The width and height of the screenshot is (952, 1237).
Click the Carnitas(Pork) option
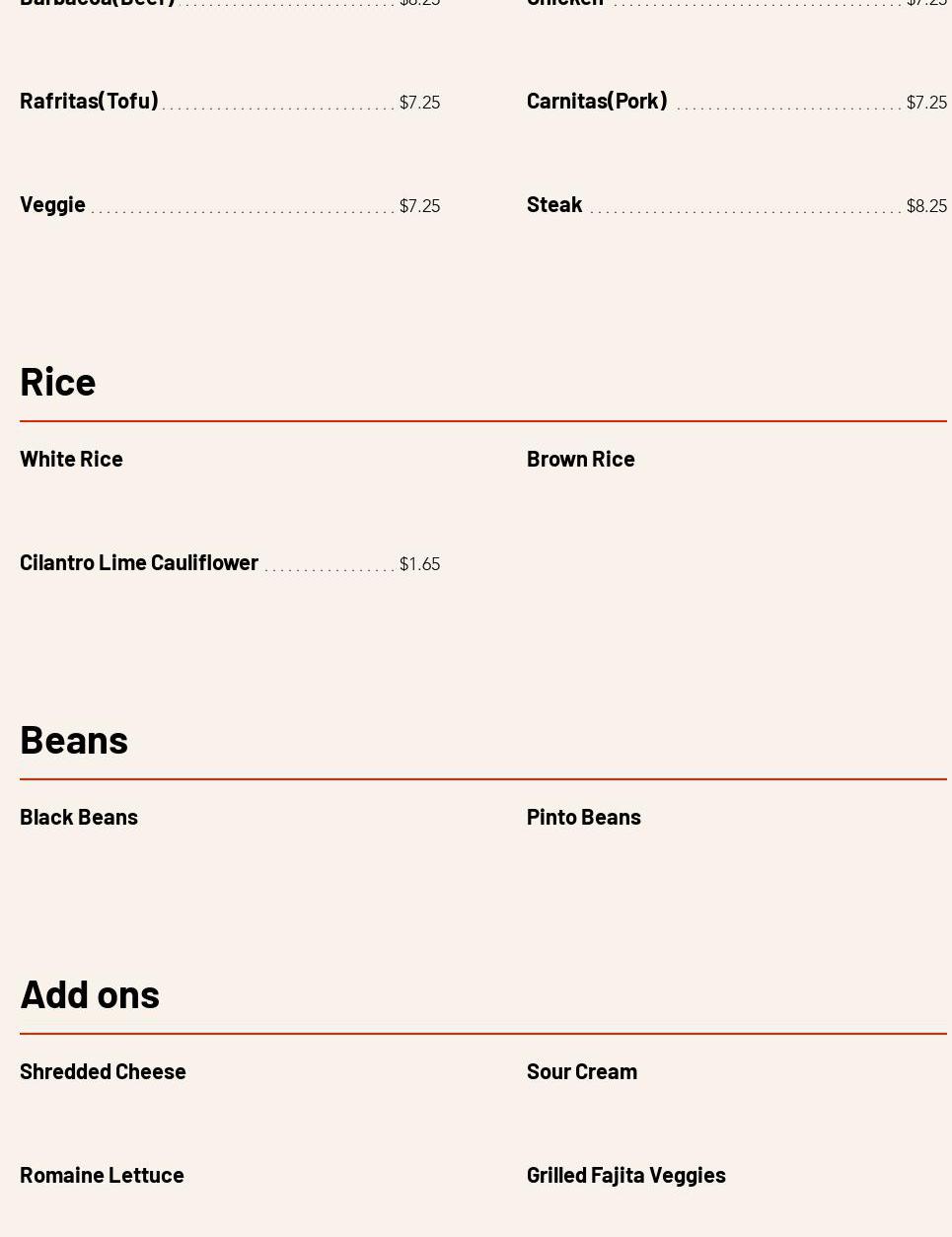tap(597, 101)
